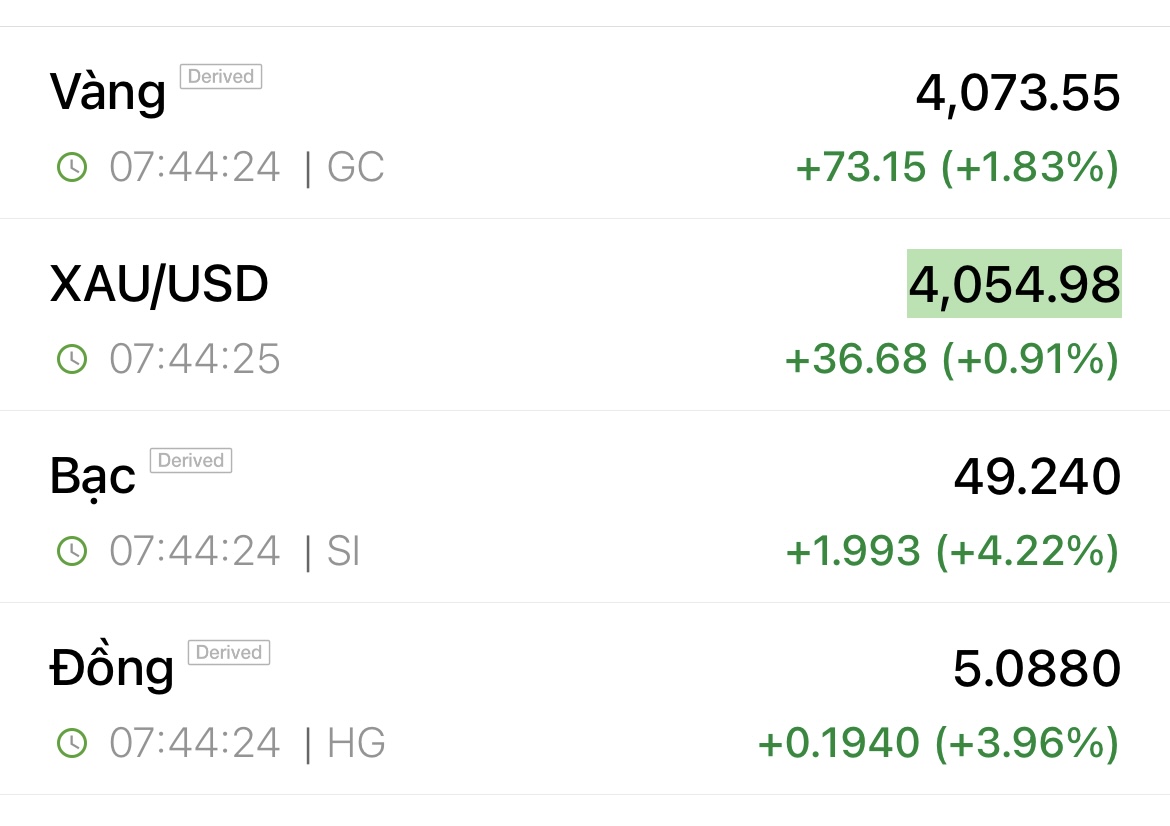
Task: Click the SI symbol label
Action: coord(343,551)
